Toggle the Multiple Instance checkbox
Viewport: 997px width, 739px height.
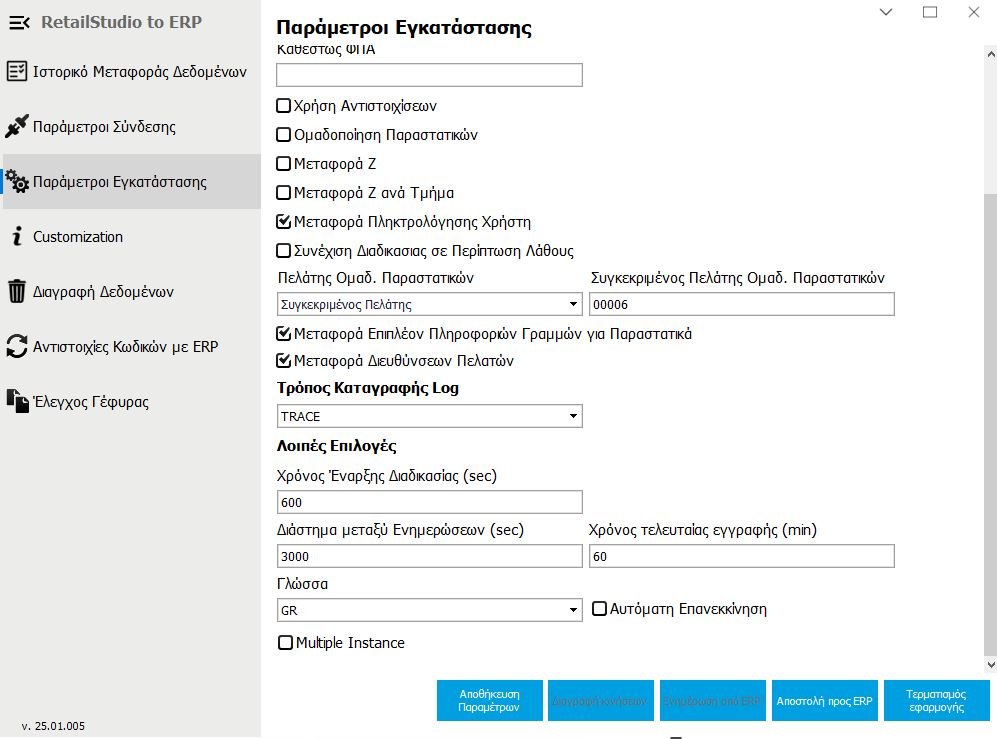point(285,643)
